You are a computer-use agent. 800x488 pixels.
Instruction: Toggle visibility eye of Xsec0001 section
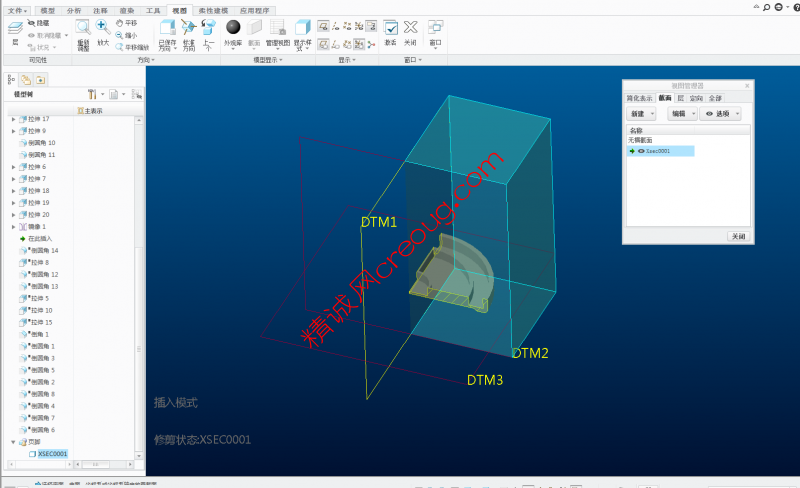[641, 151]
